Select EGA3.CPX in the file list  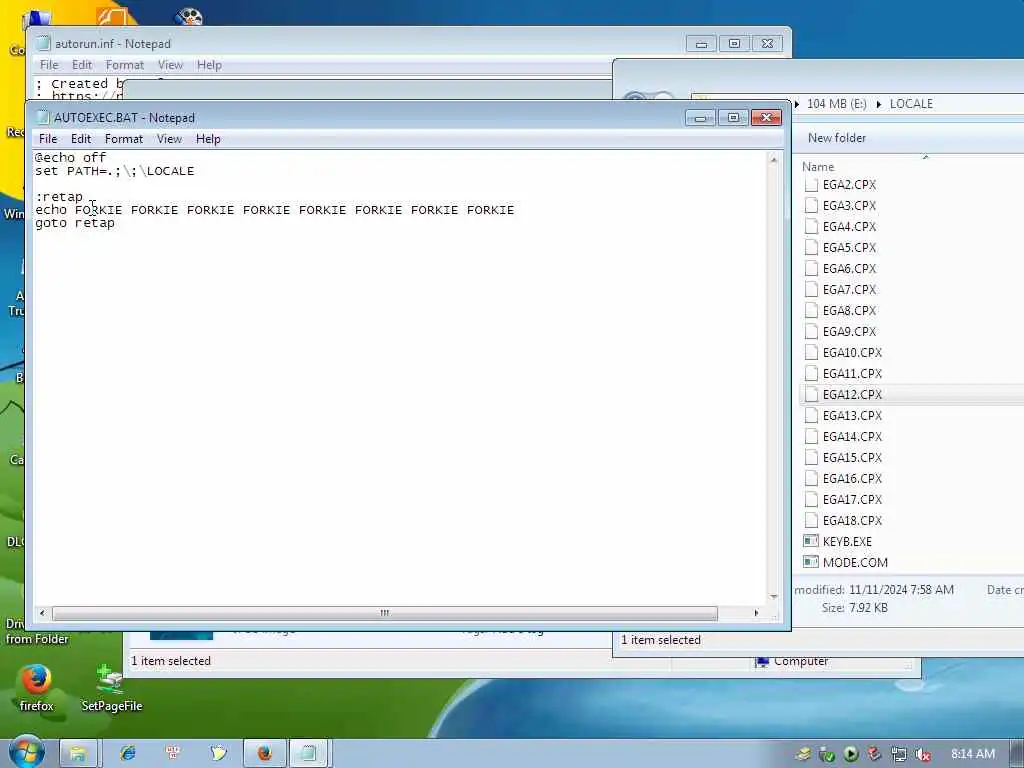click(x=849, y=206)
